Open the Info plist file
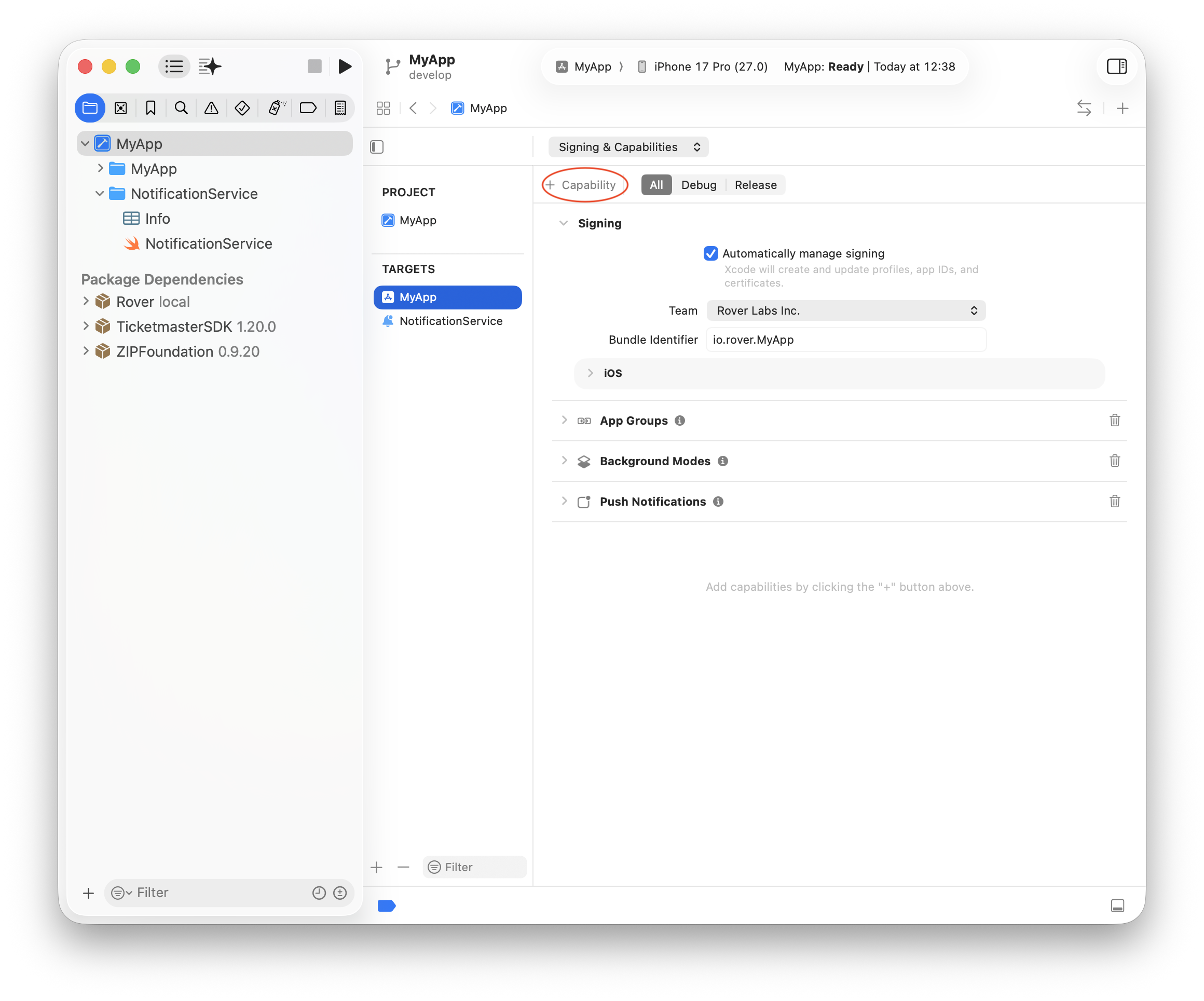Image resolution: width=1204 pixels, height=1001 pixels. click(146, 219)
